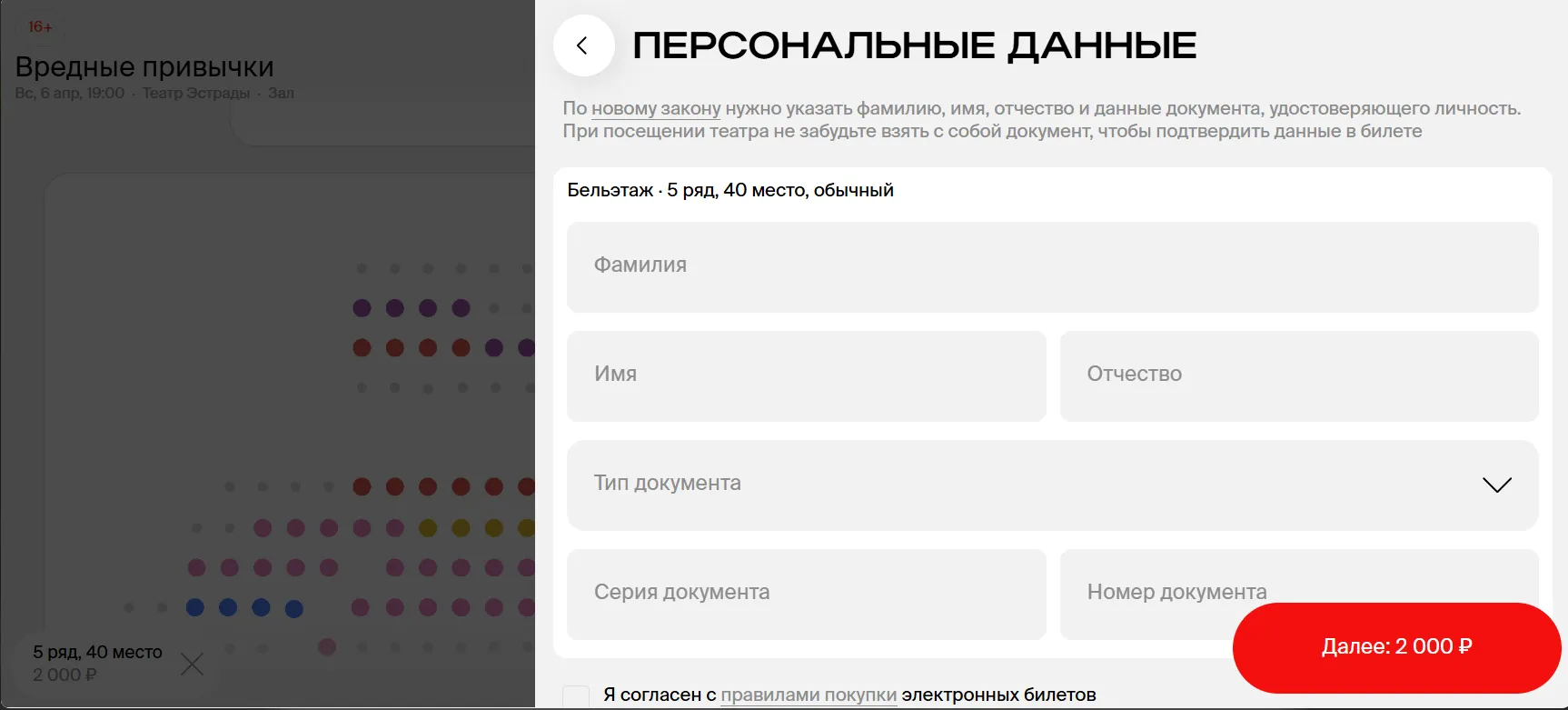Click the Далее: 2 000 ₽ button
This screenshot has width=1568, height=710.
point(1396,647)
